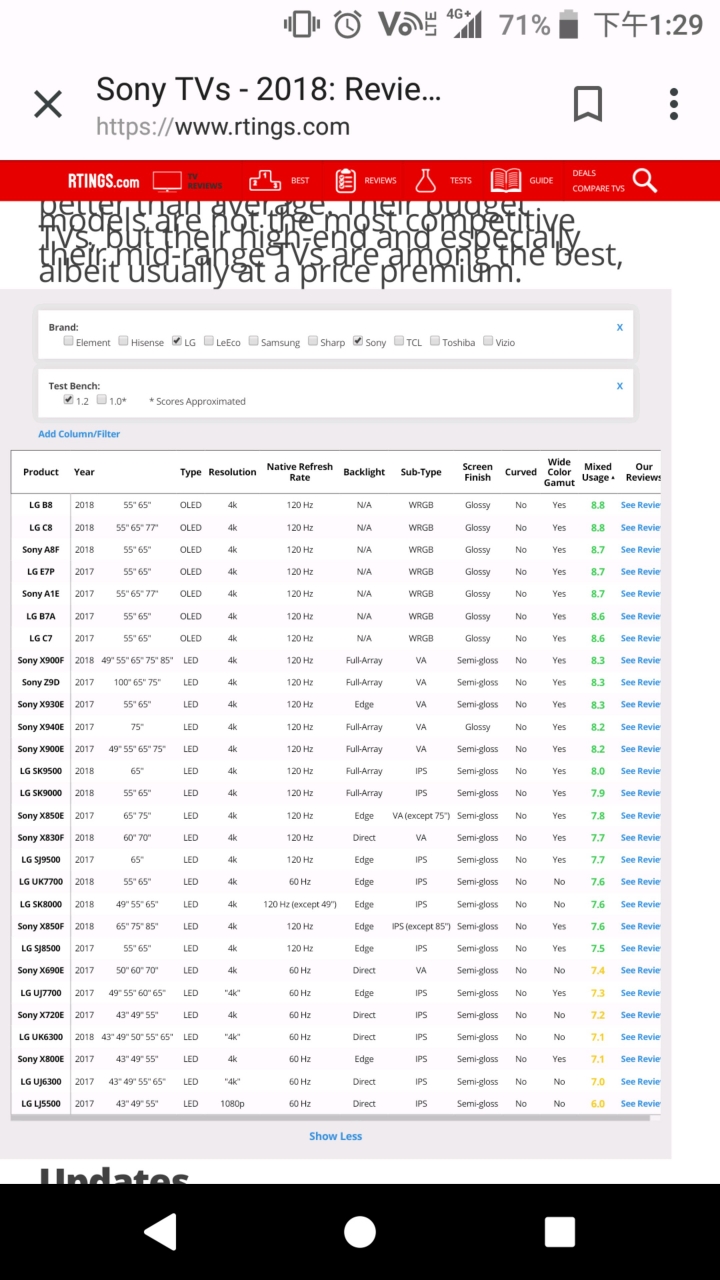The image size is (720, 1280).
Task: Tap the Android recent apps button
Action: [560, 1232]
